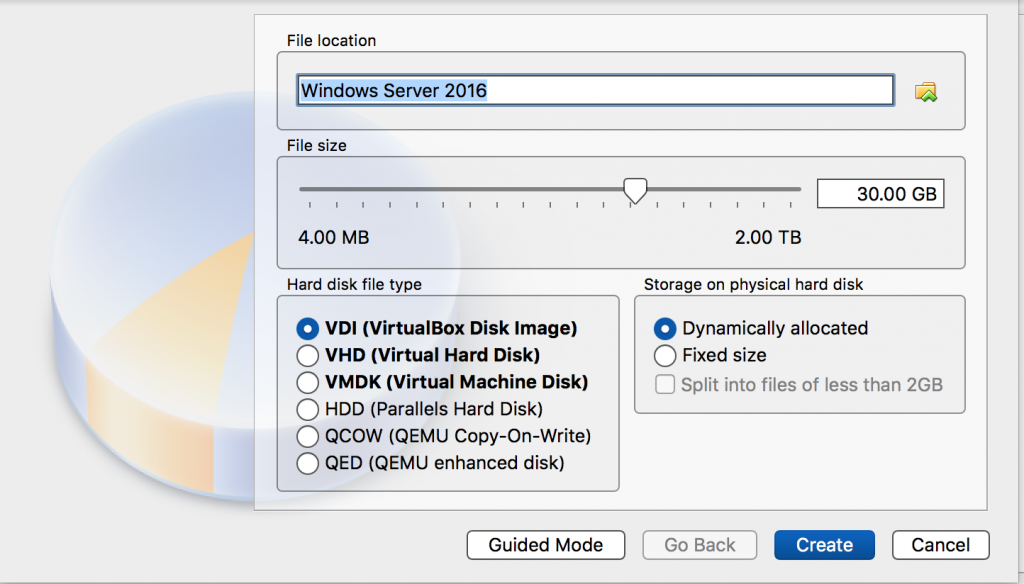Open the file location browser via folder icon
The width and height of the screenshot is (1024, 584).
[927, 90]
